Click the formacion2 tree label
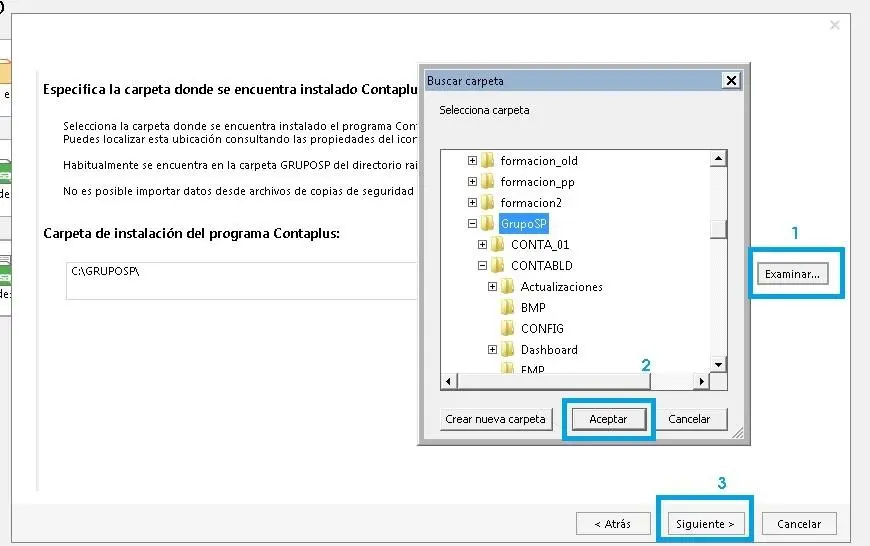The height and width of the screenshot is (546, 870). tap(531, 203)
